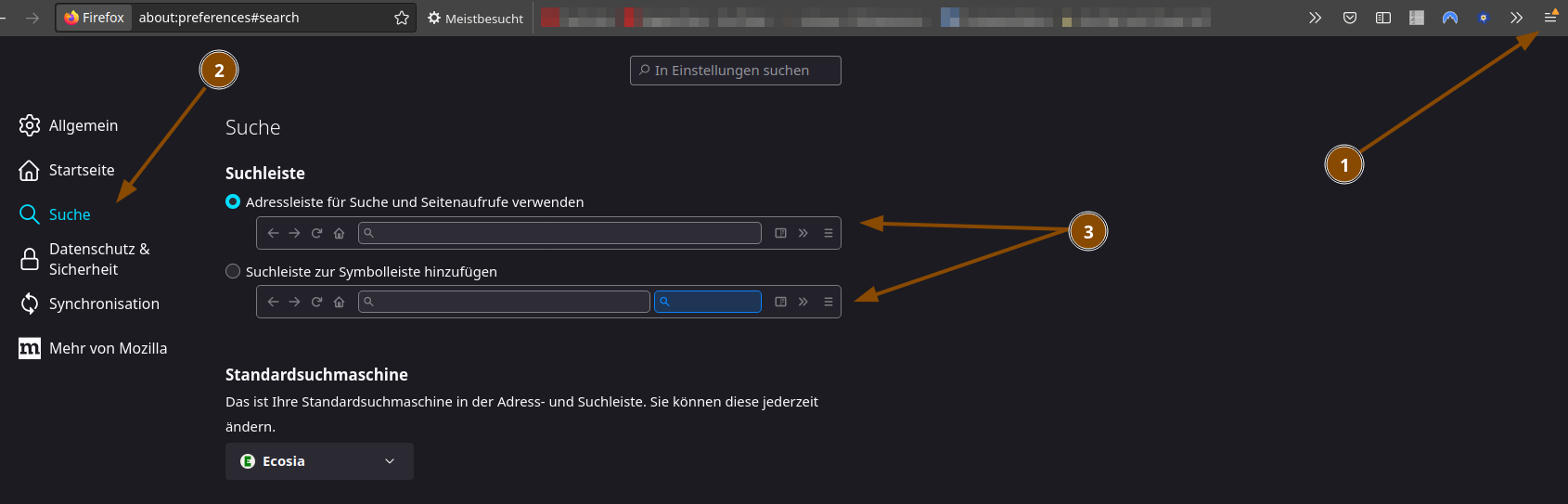This screenshot has height=504, width=1568.
Task: Open the Meistbesucht bookmarks folder
Action: tap(475, 18)
